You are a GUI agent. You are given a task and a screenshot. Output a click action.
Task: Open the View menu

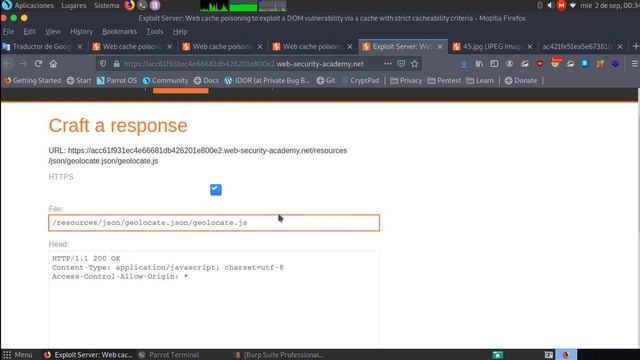click(x=53, y=31)
